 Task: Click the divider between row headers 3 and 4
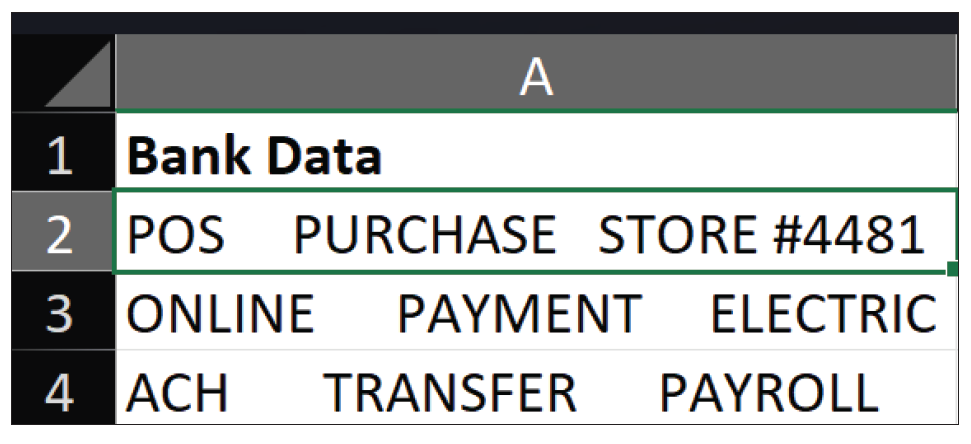tap(63, 349)
